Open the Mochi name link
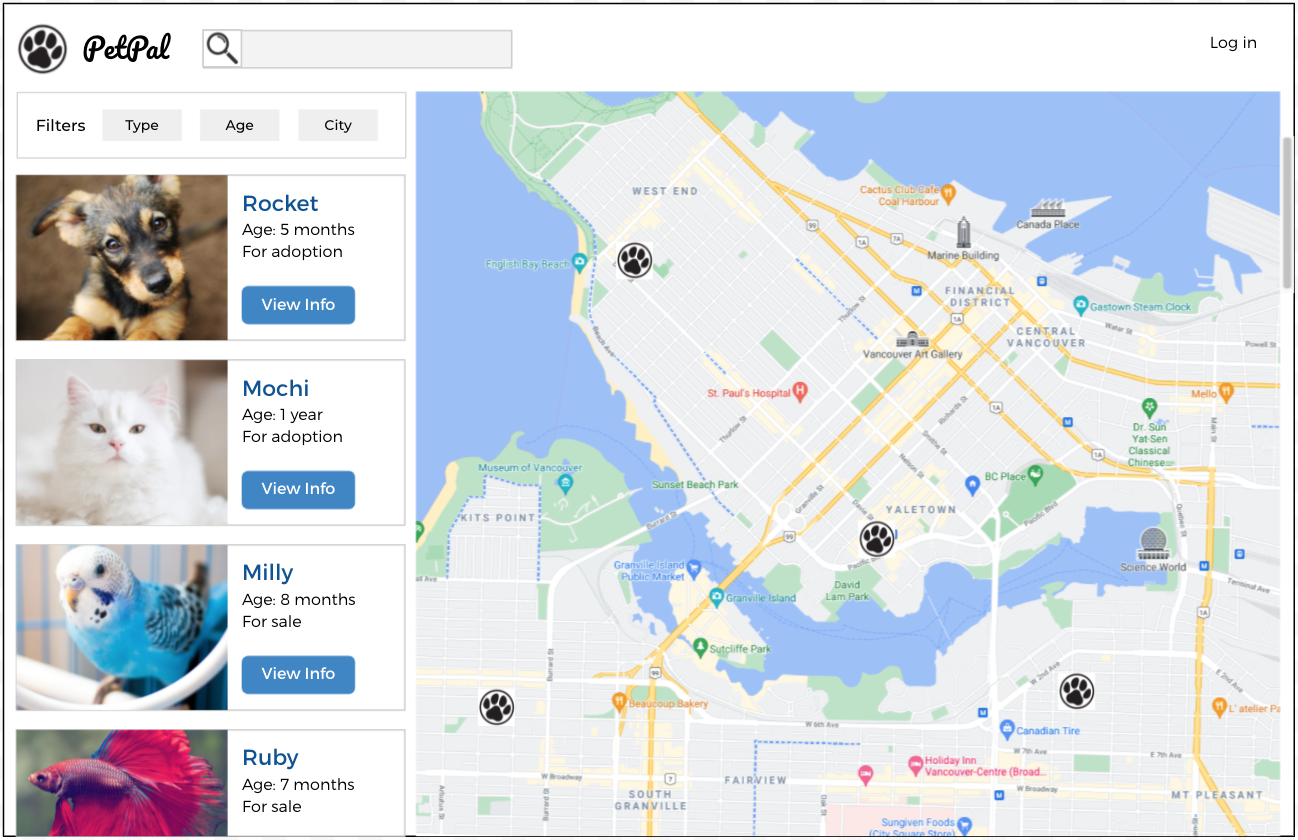Viewport: 1298px width, 840px height. click(x=276, y=388)
